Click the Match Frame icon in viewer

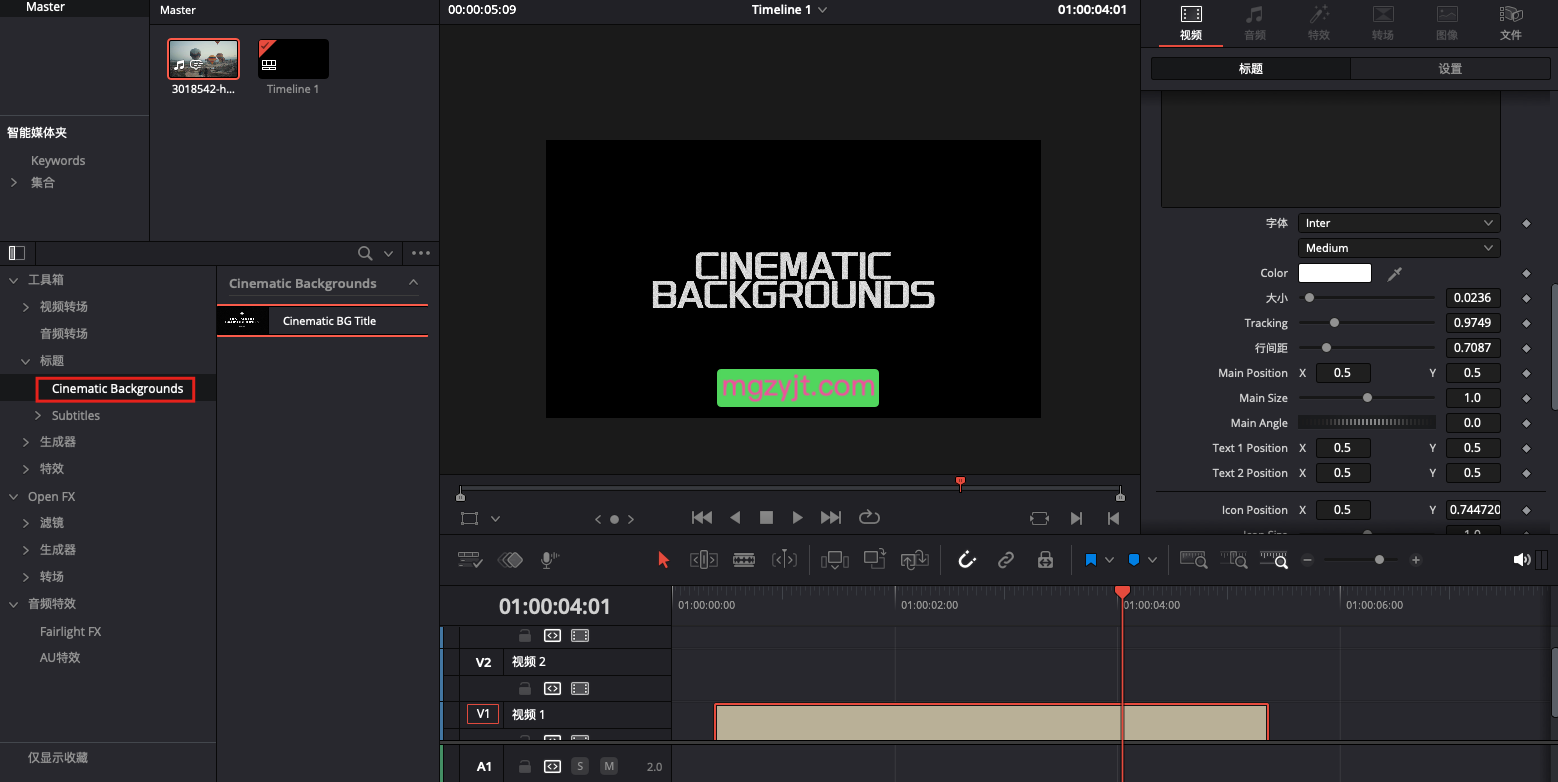point(1039,518)
